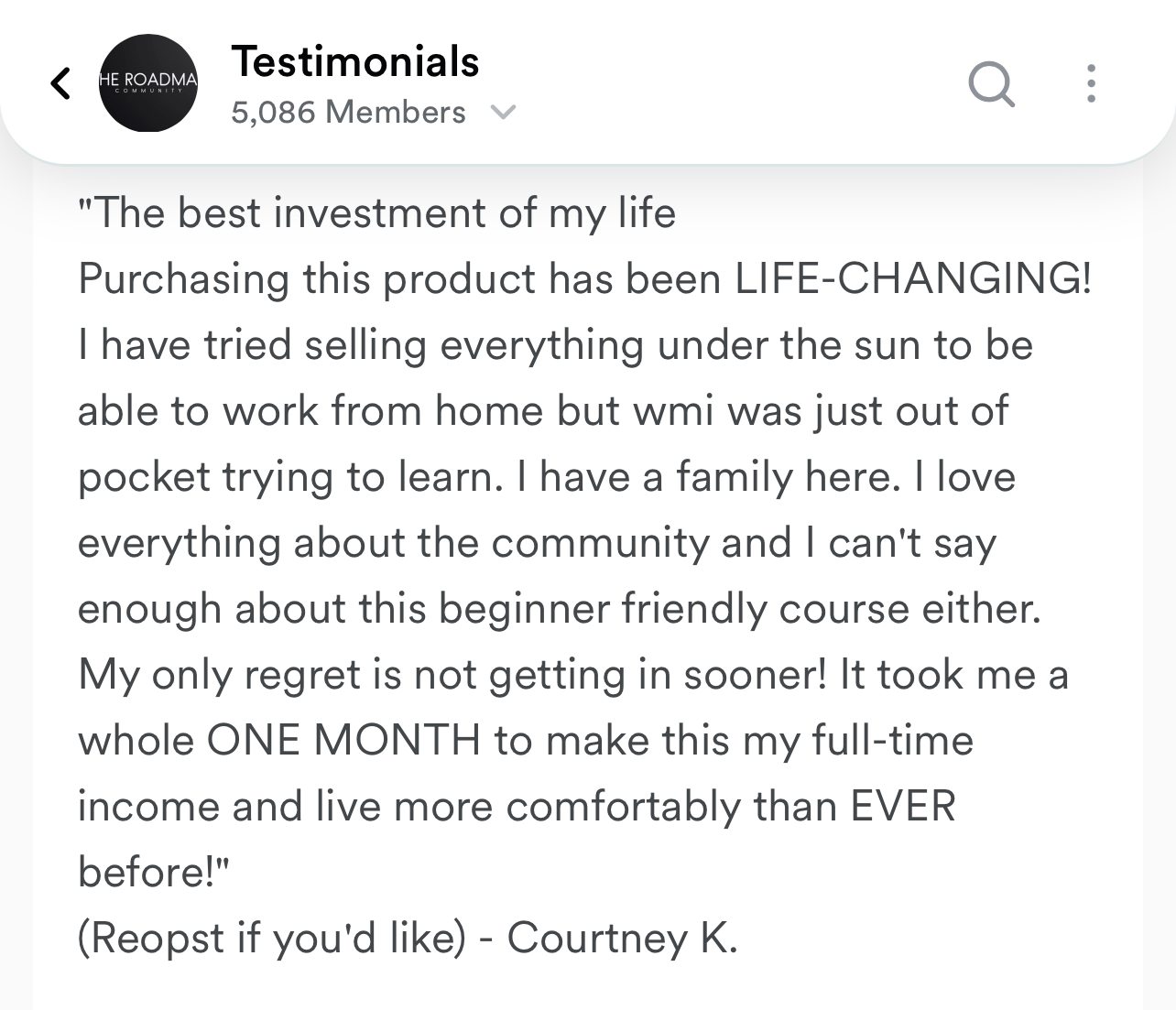This screenshot has width=1176, height=1010.
Task: Expand the members dropdown chevron
Action: point(503,113)
